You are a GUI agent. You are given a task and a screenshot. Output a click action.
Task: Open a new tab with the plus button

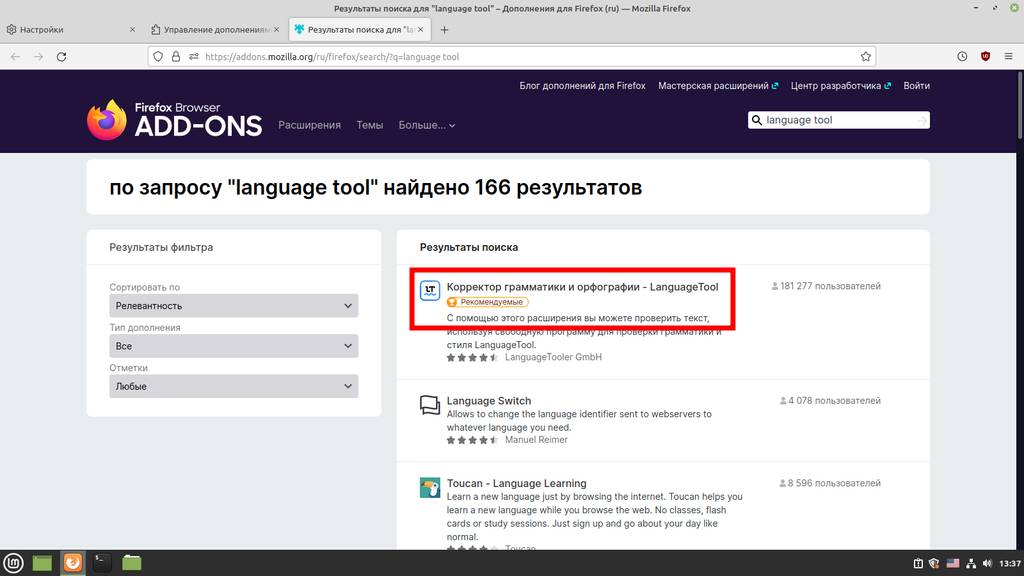[x=445, y=30]
